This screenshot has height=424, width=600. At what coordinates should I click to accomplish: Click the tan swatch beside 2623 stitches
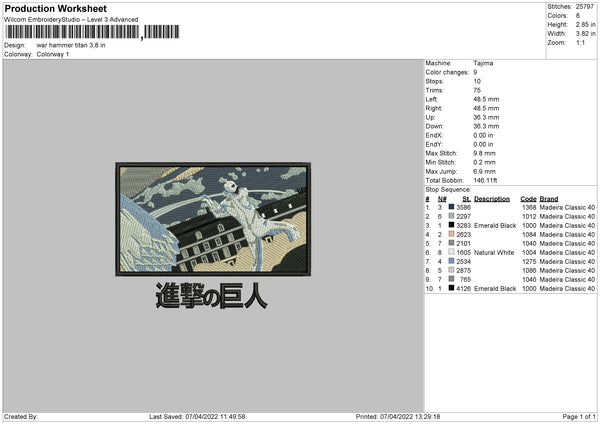point(452,234)
